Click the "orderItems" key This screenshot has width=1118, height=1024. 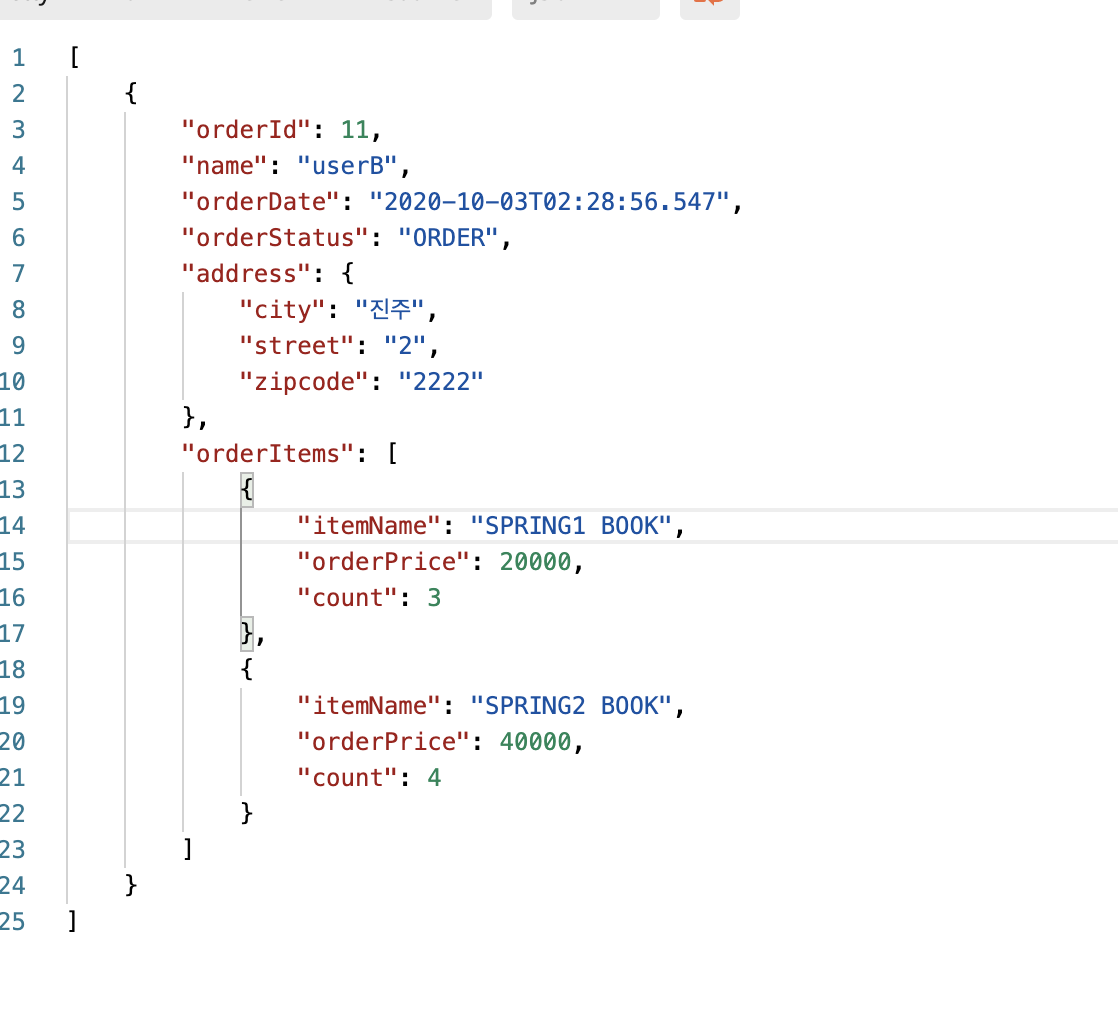268,454
